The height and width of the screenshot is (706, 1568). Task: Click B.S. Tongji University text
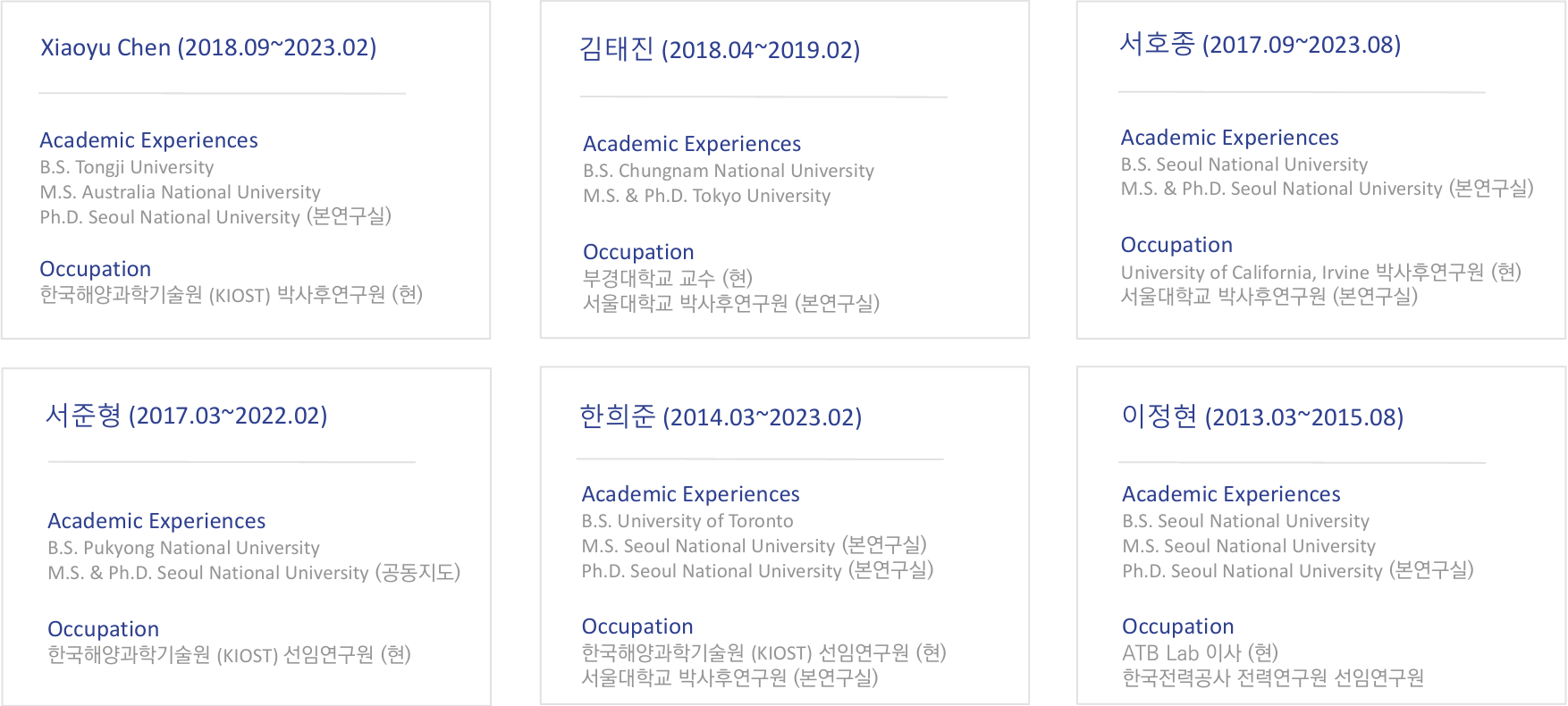click(x=127, y=167)
